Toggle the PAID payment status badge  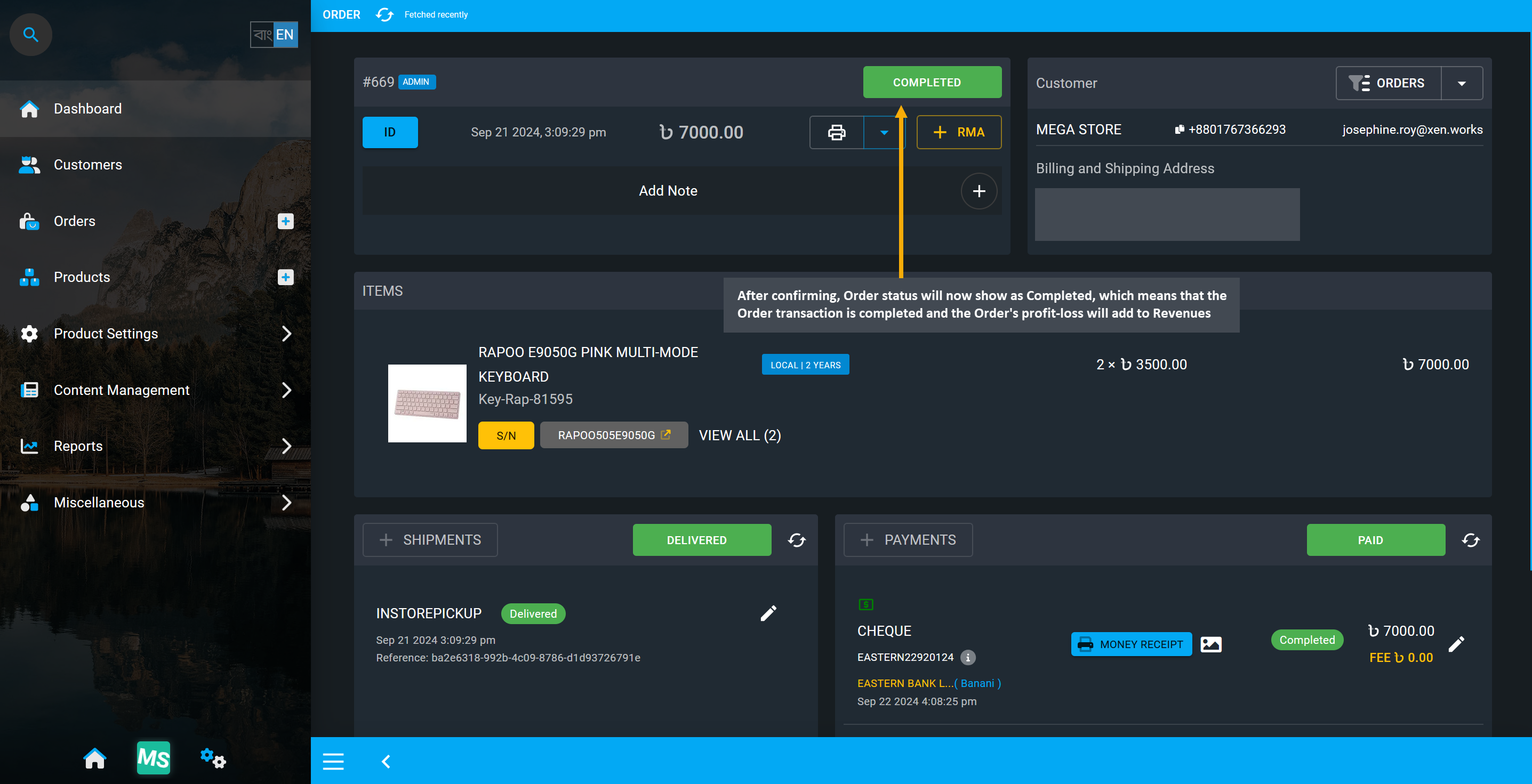pyautogui.click(x=1375, y=540)
